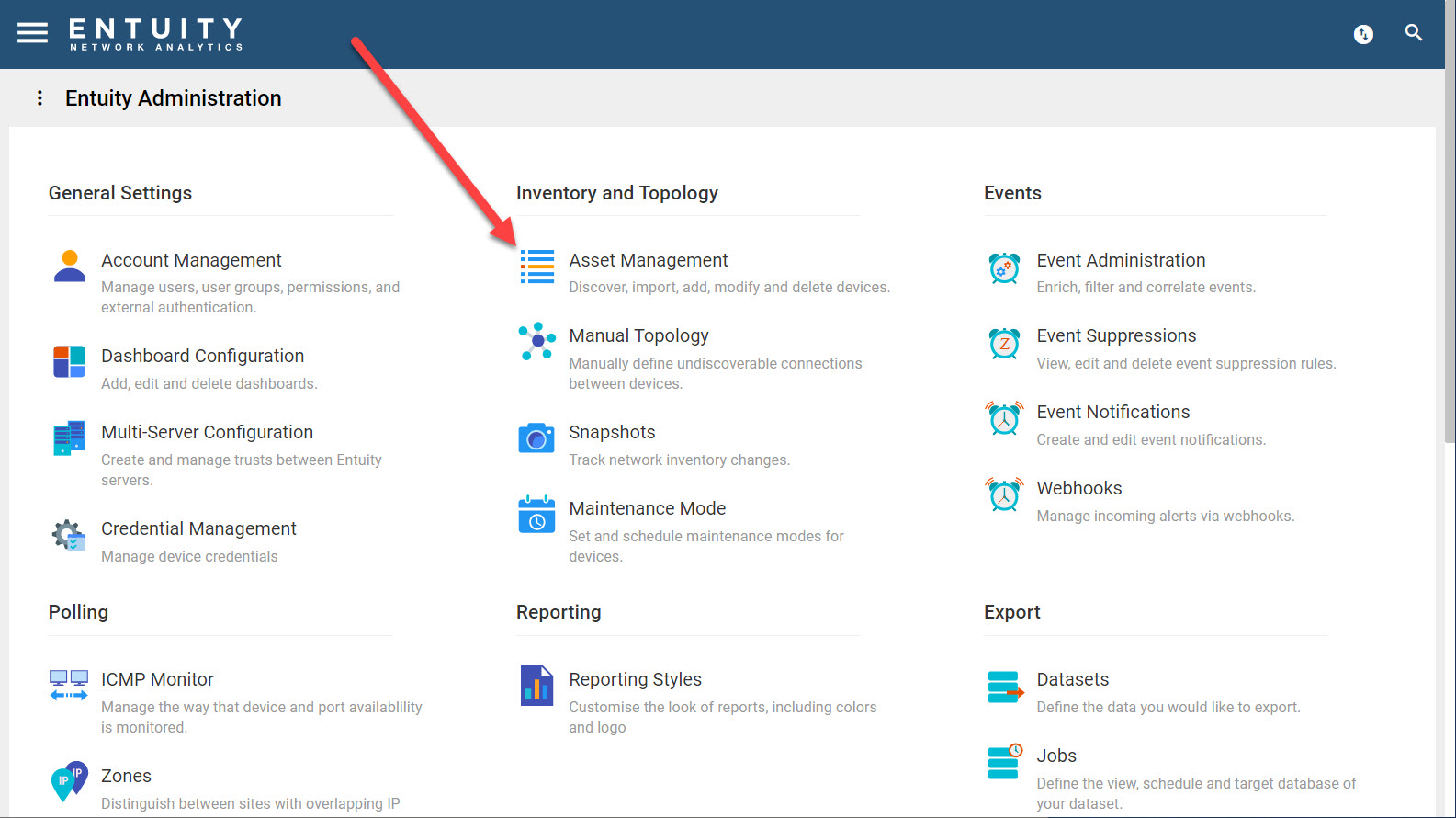Click the Event Administration clock icon
The width and height of the screenshot is (1456, 818).
click(1004, 267)
